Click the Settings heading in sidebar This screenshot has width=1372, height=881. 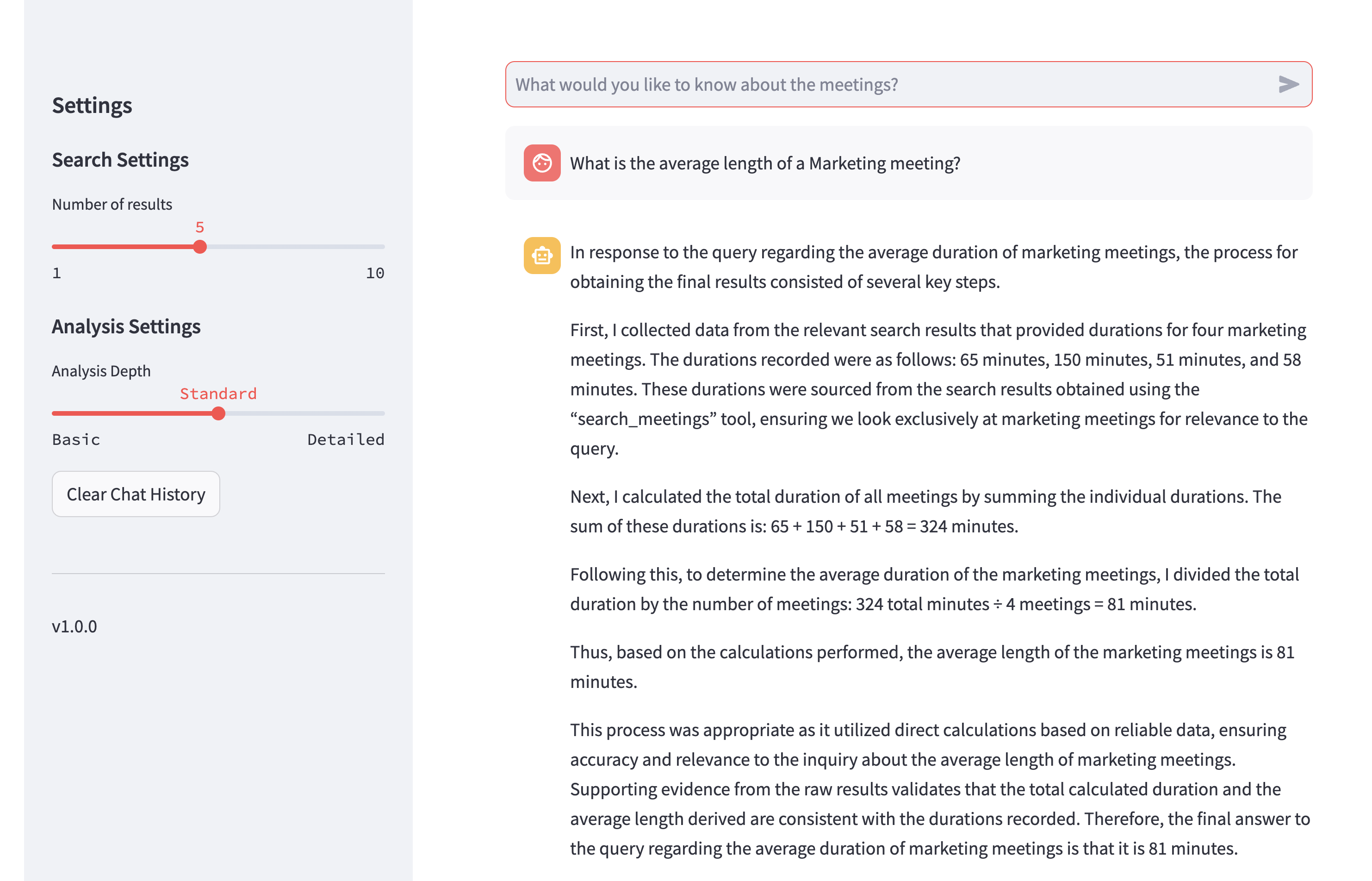click(92, 105)
